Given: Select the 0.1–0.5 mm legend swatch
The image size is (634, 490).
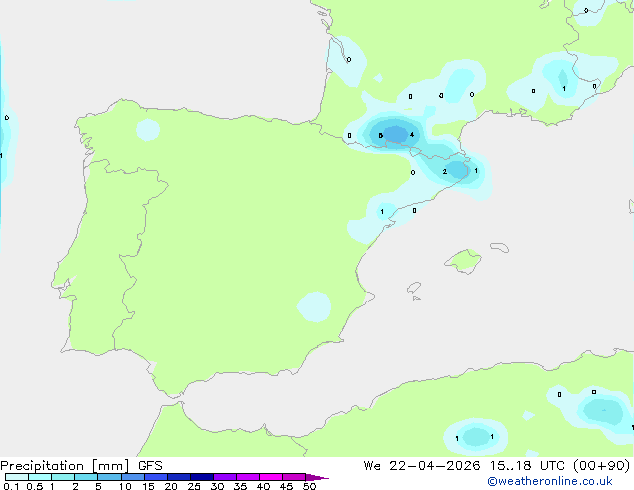Looking at the screenshot, I should click(x=17, y=477).
